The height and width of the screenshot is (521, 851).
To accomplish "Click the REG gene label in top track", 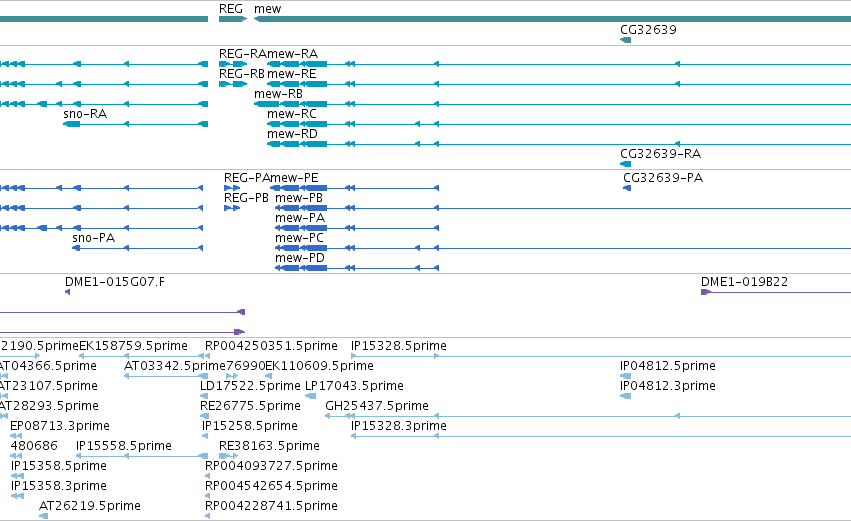I will tap(231, 9).
